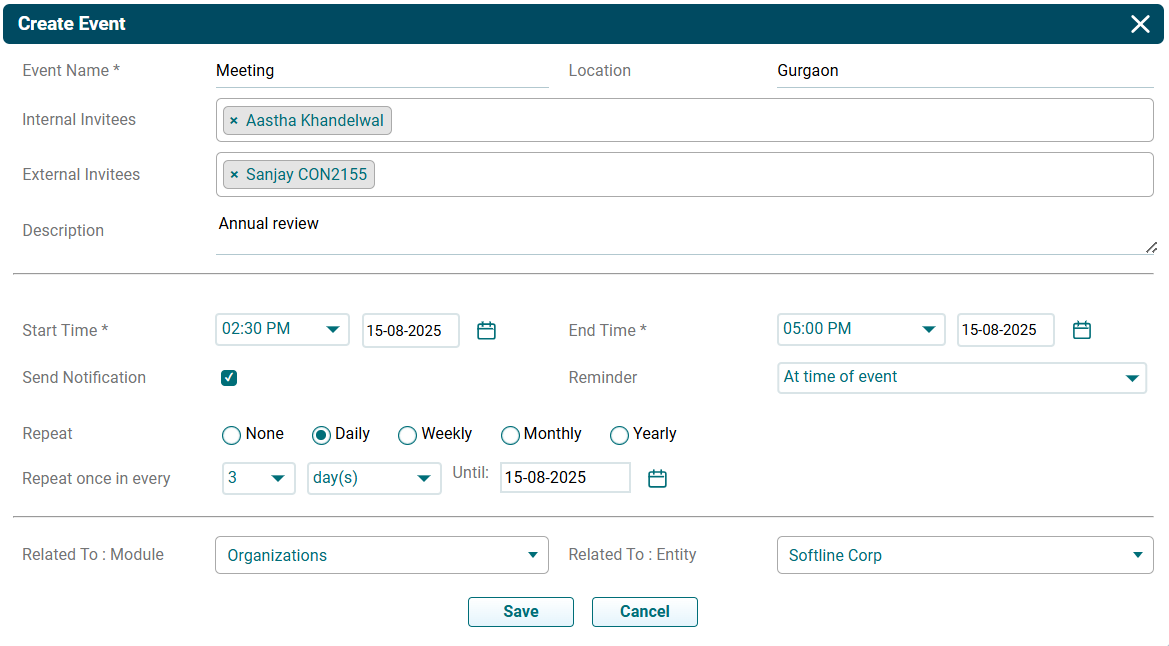Click the Description text area
1169x646 pixels.
(680, 232)
